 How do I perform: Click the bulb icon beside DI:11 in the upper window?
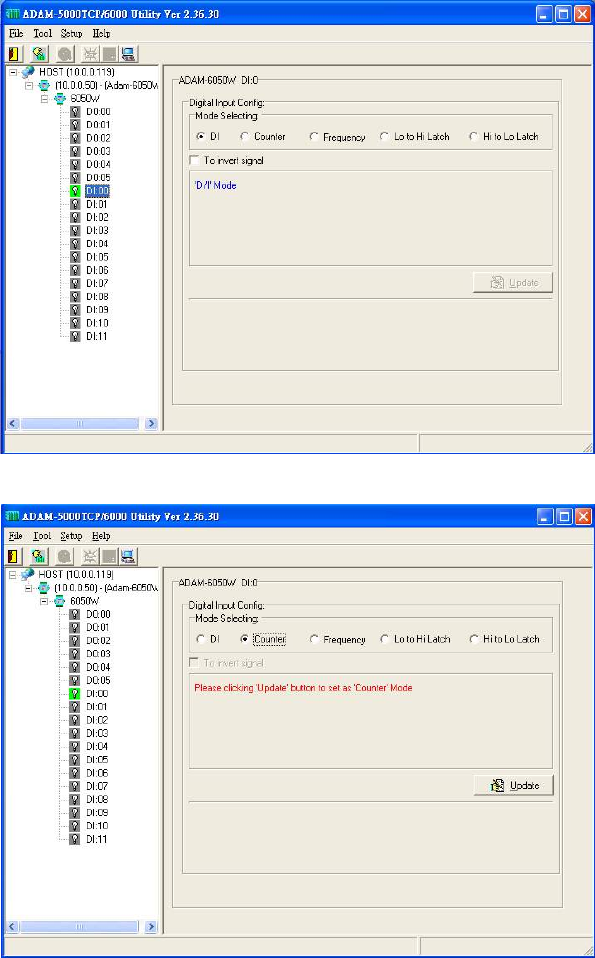tap(75, 337)
